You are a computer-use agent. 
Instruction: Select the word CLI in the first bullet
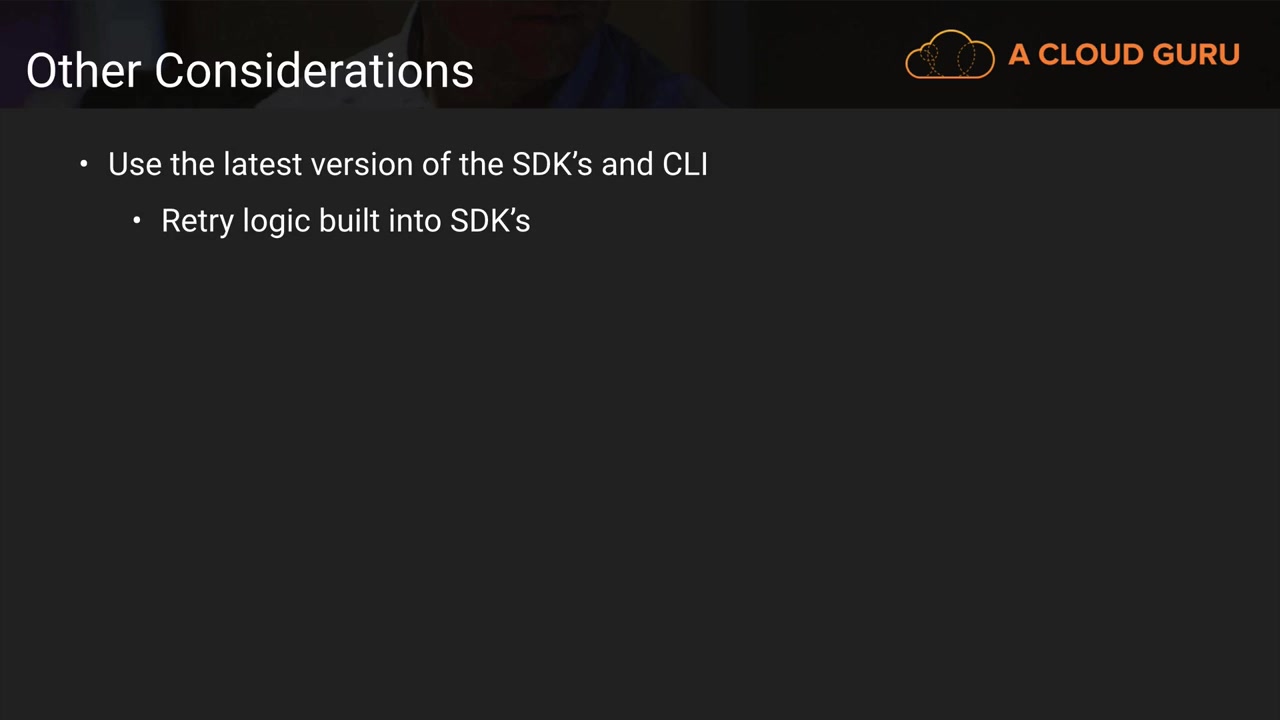pos(685,164)
